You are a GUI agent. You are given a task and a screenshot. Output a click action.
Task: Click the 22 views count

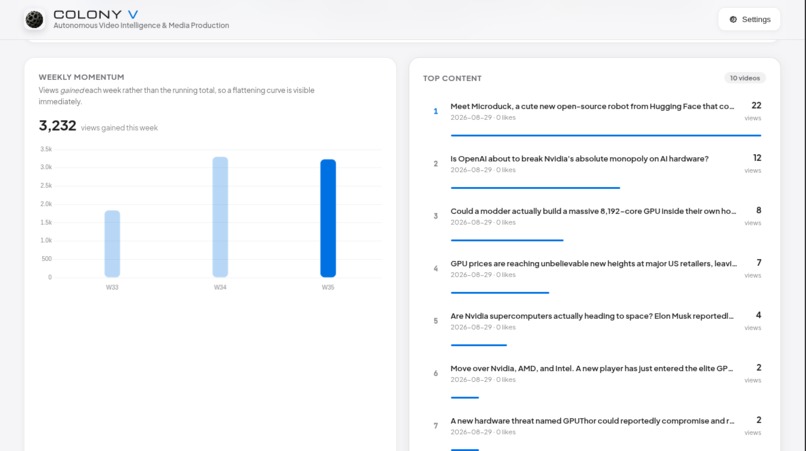756,105
